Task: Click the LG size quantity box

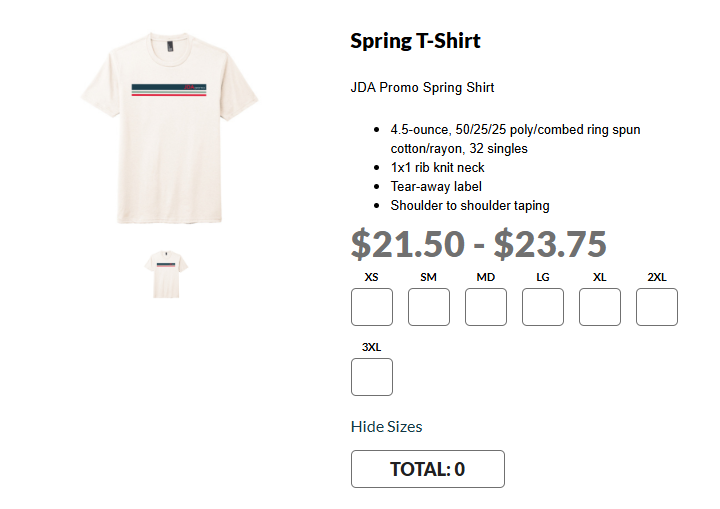Action: 543,307
